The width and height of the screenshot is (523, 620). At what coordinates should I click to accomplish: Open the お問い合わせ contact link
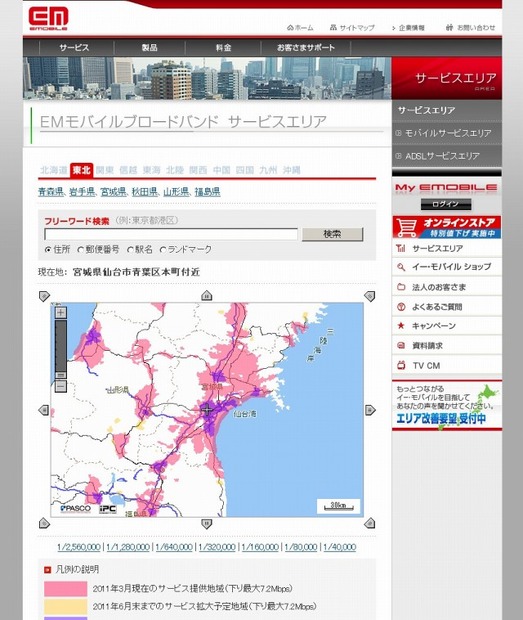pos(470,28)
